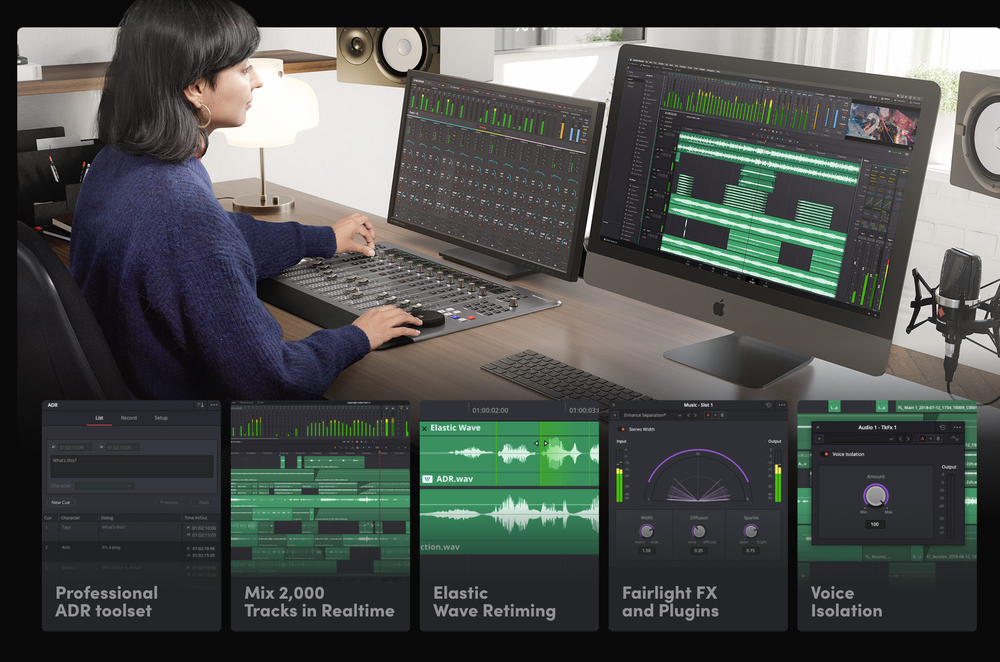Click the ADR.wav clip waveform icon
Screen dimensions: 1000x662
coord(427,478)
